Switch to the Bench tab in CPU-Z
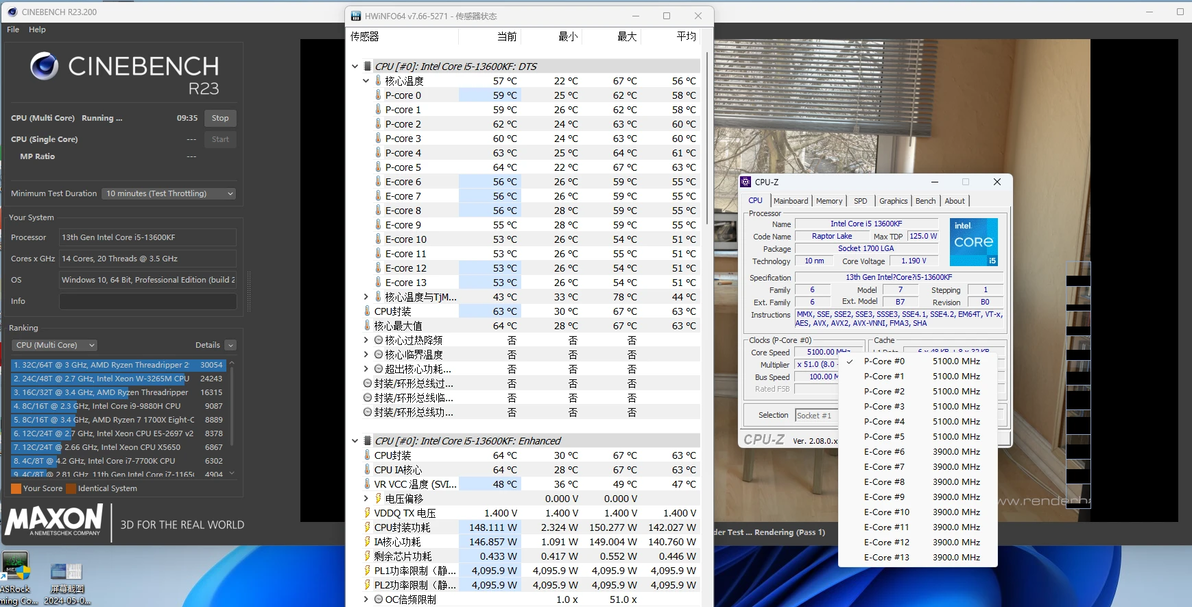The height and width of the screenshot is (607, 1192). 925,201
